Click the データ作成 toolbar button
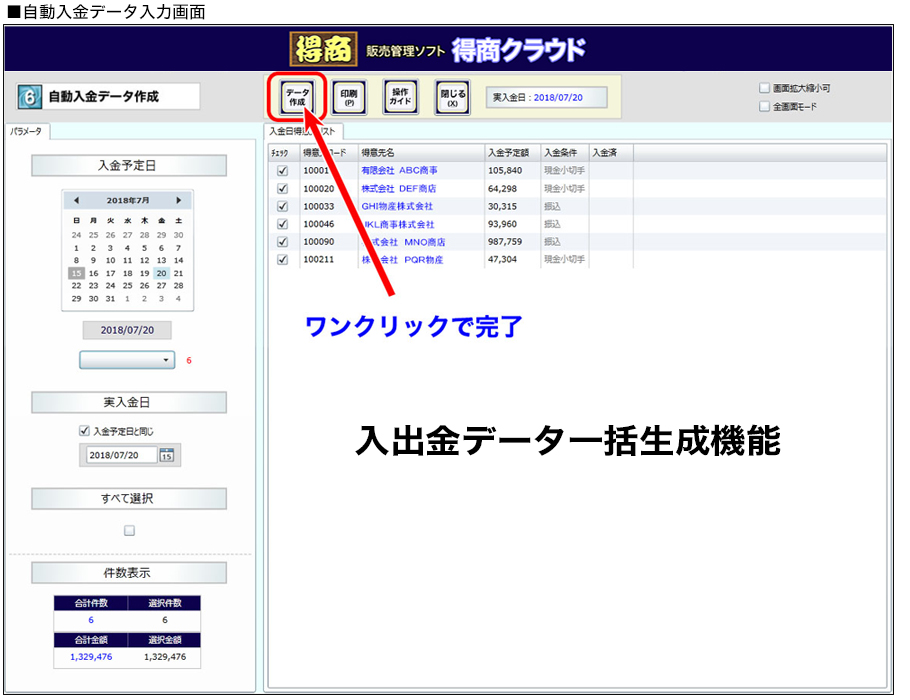 pyautogui.click(x=297, y=97)
